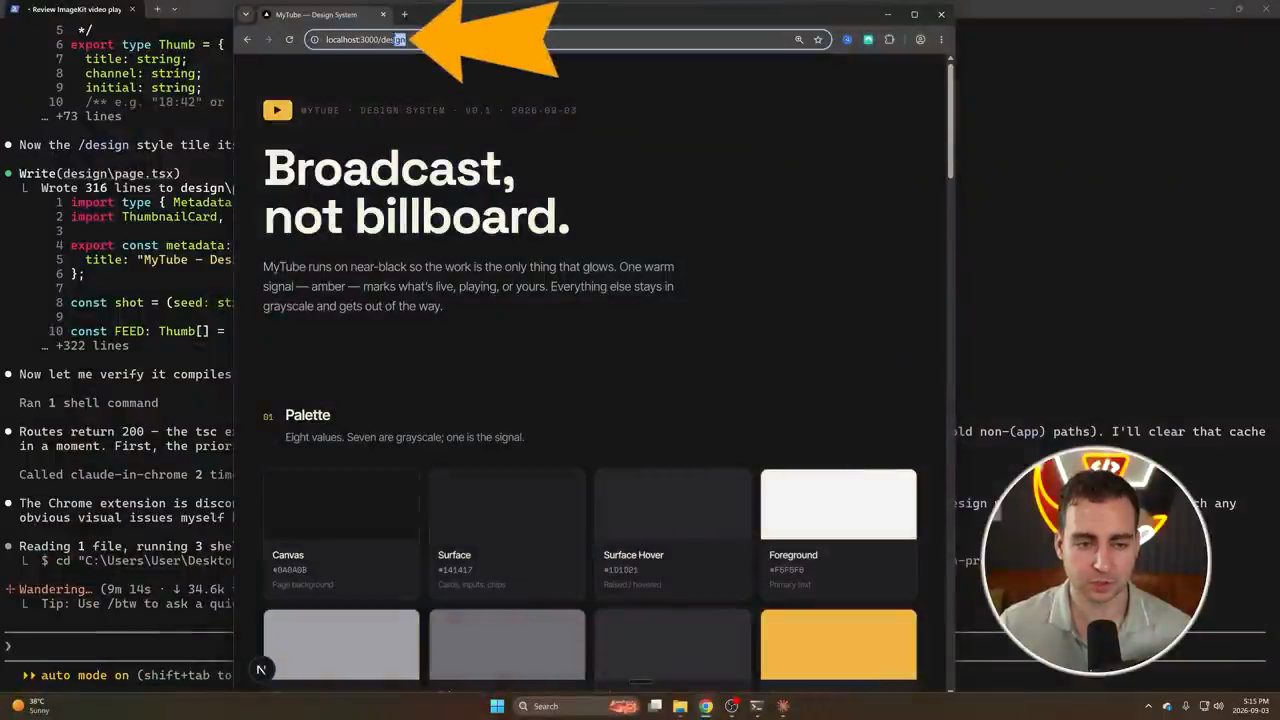The width and height of the screenshot is (1280, 720).
Task: Click the 'Ran 1 shell command' terminal line
Action: pos(88,403)
